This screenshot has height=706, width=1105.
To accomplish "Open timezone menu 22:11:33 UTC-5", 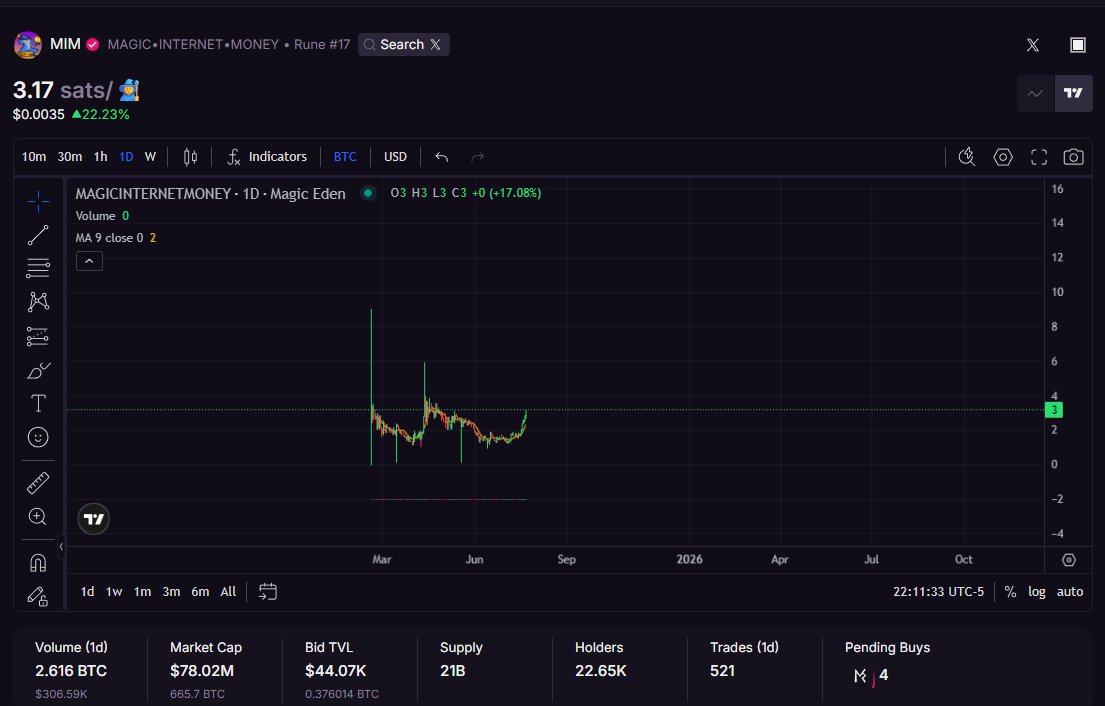I will point(938,592).
